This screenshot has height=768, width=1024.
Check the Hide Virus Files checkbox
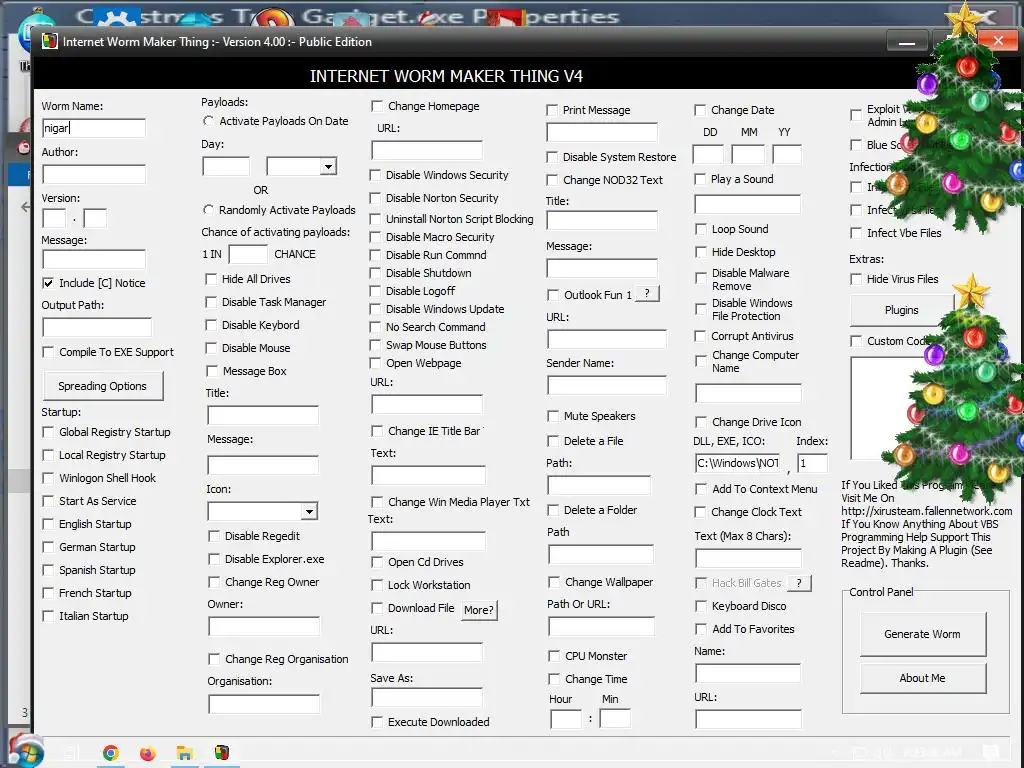click(856, 279)
